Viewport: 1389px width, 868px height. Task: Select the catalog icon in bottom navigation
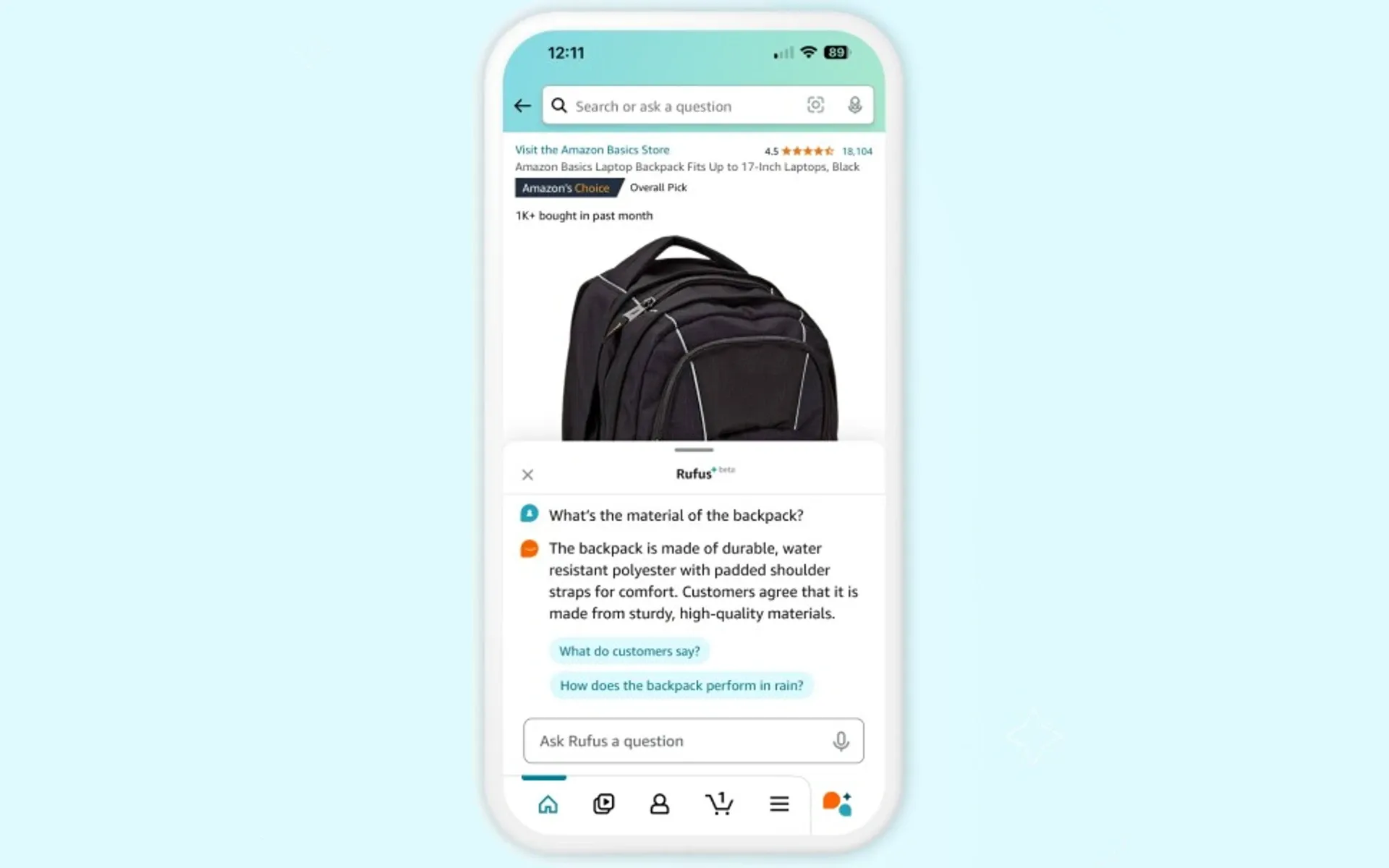(779, 803)
